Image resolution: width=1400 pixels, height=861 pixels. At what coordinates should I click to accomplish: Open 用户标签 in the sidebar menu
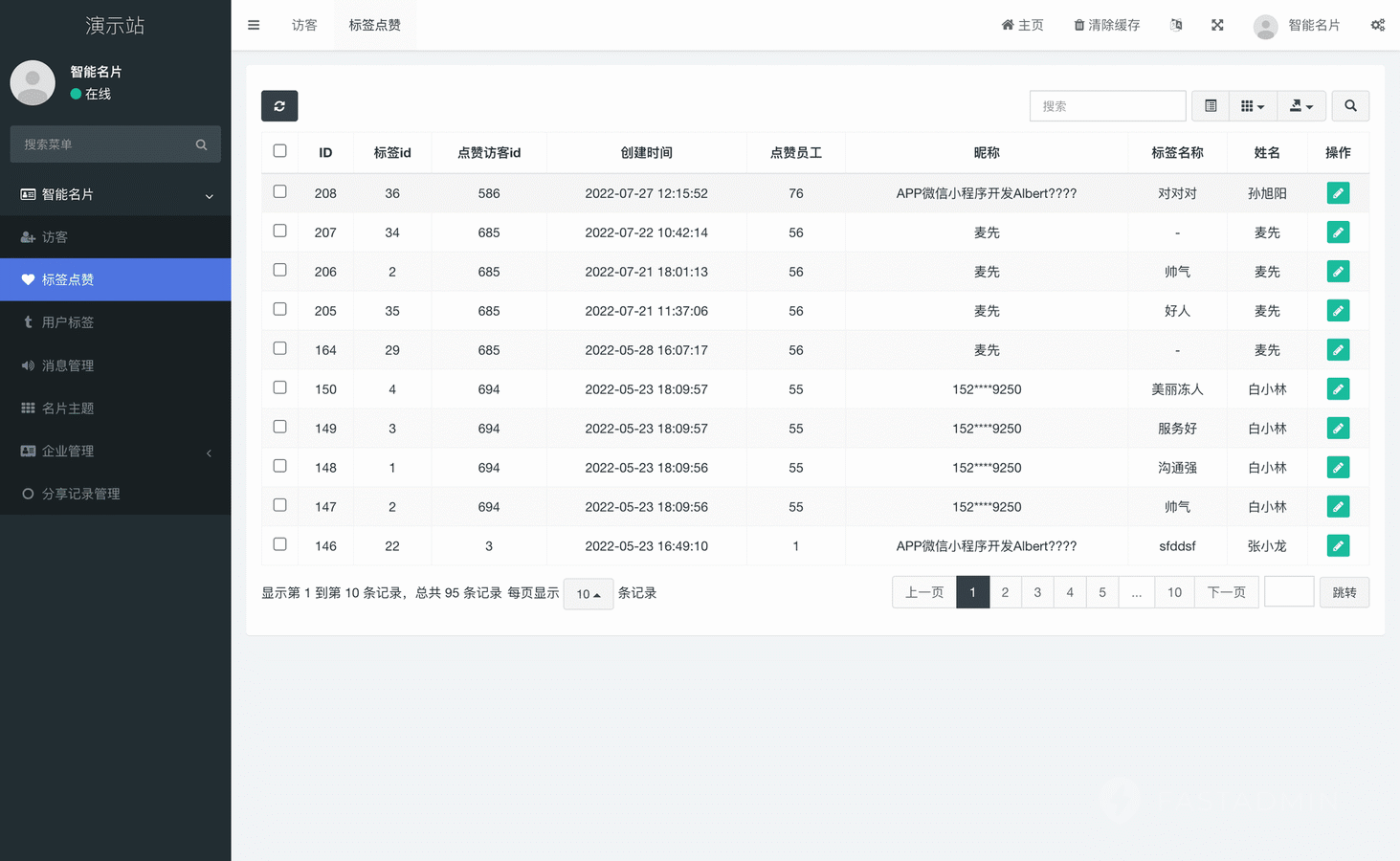point(68,322)
